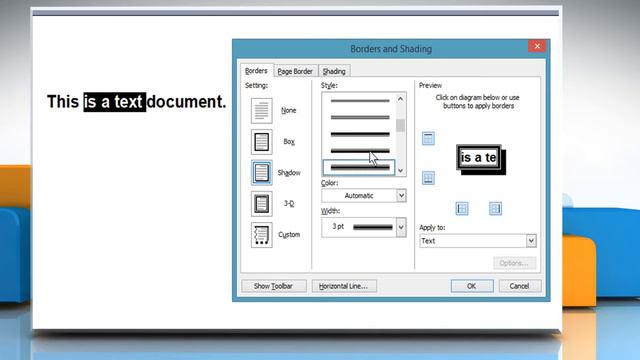Switch to the Borders tab
Viewport: 640px width, 360px height.
click(256, 71)
